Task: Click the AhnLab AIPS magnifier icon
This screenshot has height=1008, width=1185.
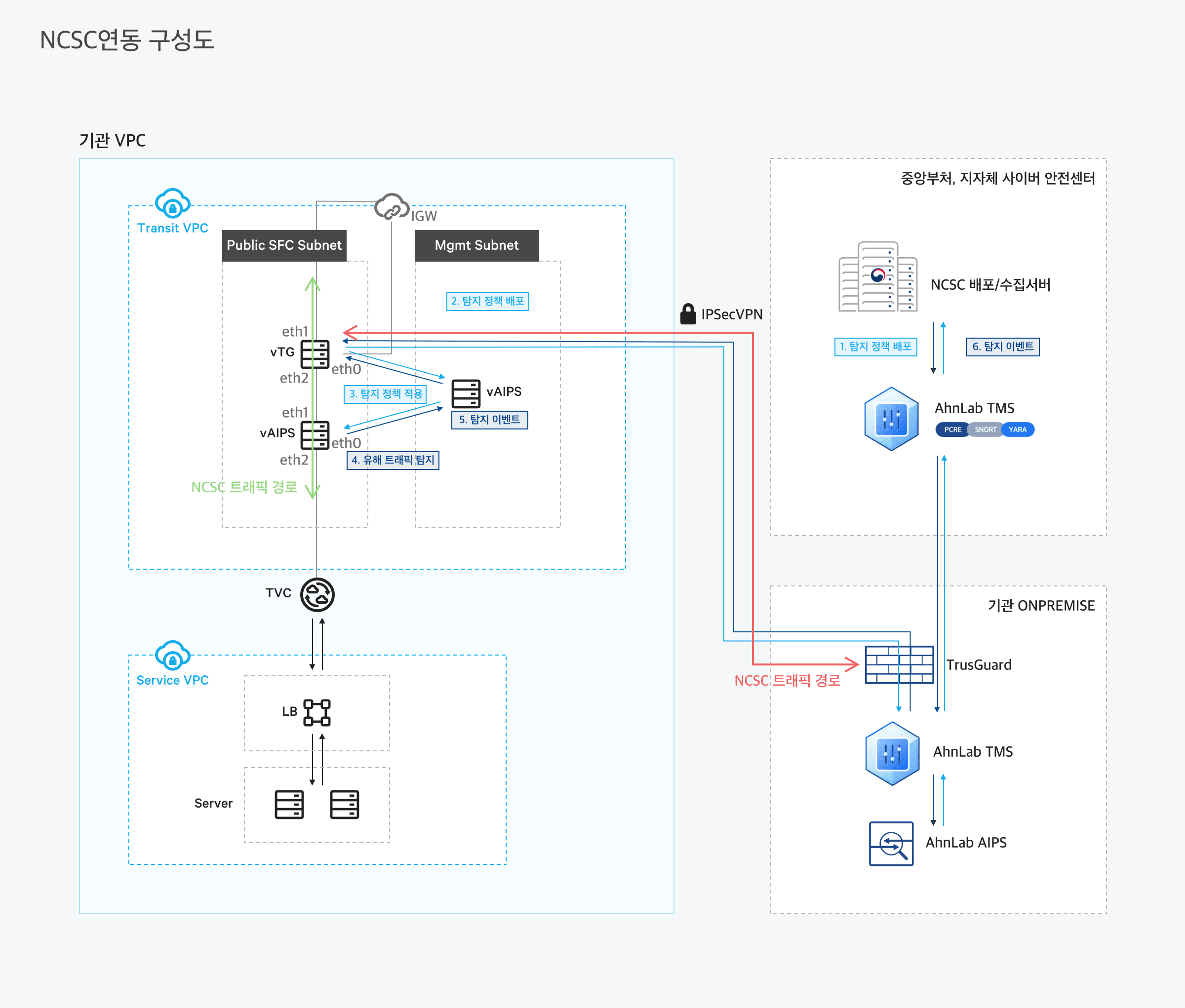Action: (891, 844)
